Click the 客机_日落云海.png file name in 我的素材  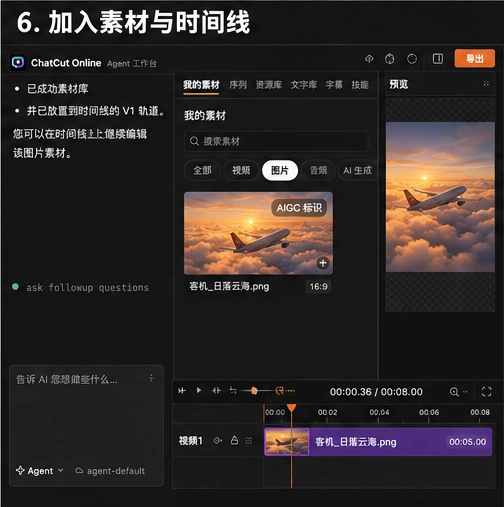(229, 286)
